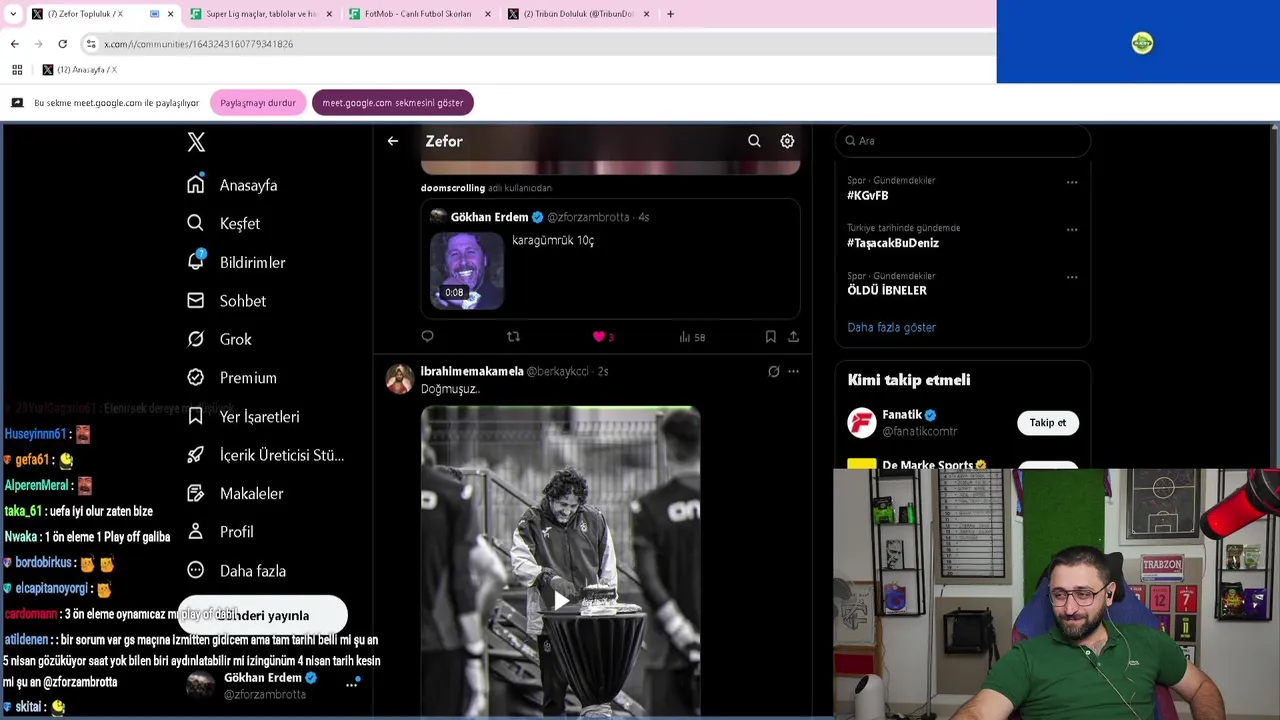Click meet.google.com sekmesini göster button
Screen dimensions: 1280x720
pyautogui.click(x=393, y=103)
